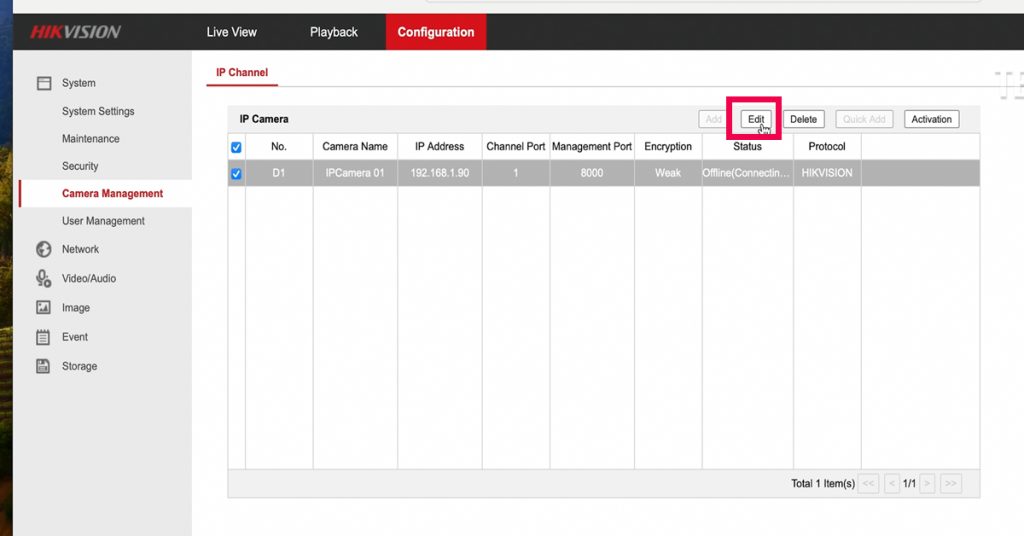
Task: Click the Storage disk icon
Action: 44,366
